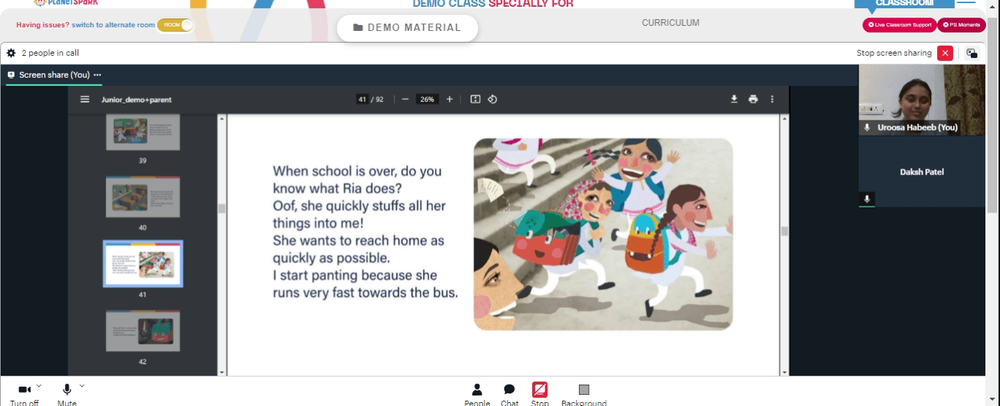
Task: Select page 41 thumbnail
Action: (143, 264)
